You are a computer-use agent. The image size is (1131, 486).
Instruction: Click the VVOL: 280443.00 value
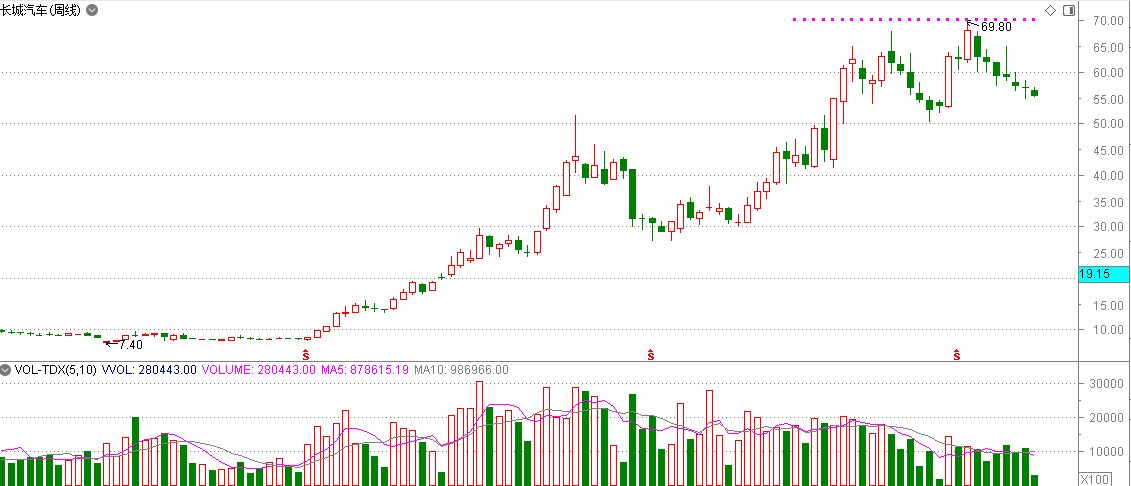(150, 370)
